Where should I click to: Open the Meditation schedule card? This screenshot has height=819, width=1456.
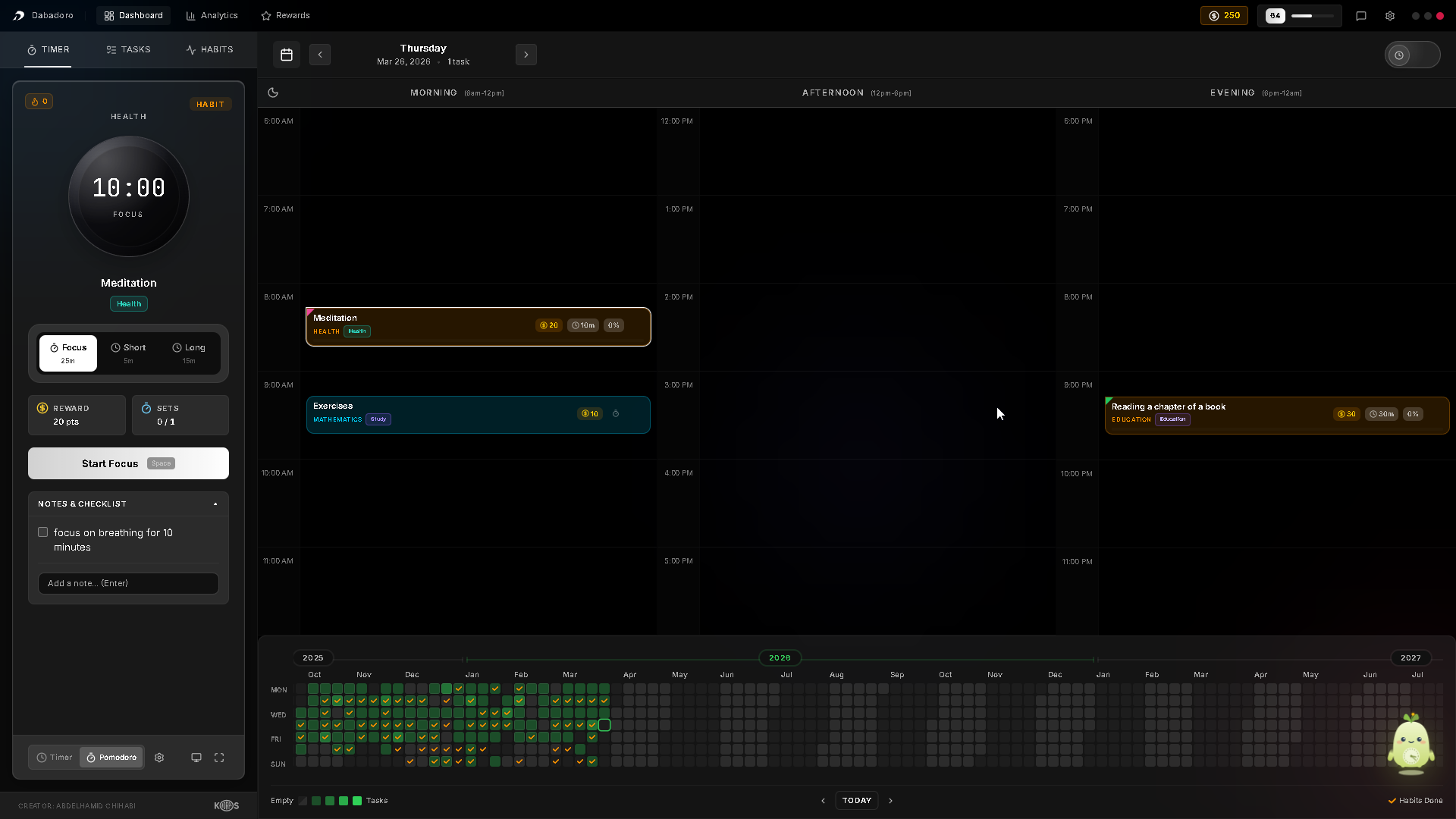tap(479, 327)
